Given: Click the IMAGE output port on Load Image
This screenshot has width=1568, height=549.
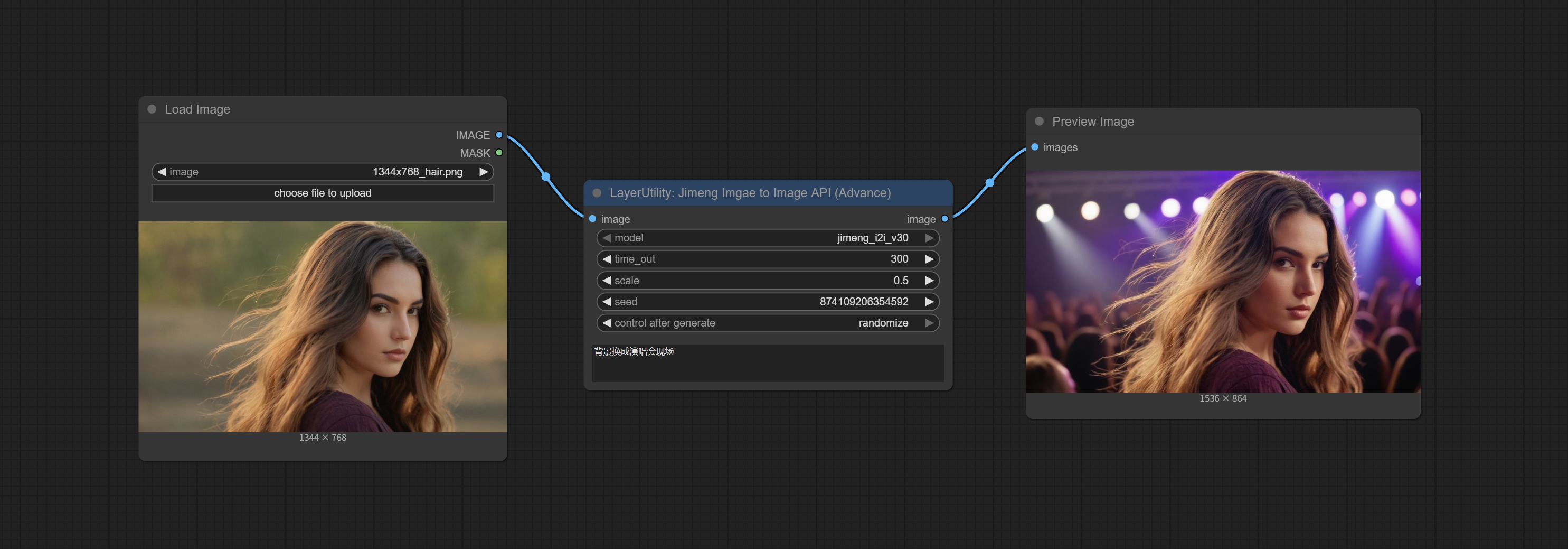Looking at the screenshot, I should (x=499, y=135).
